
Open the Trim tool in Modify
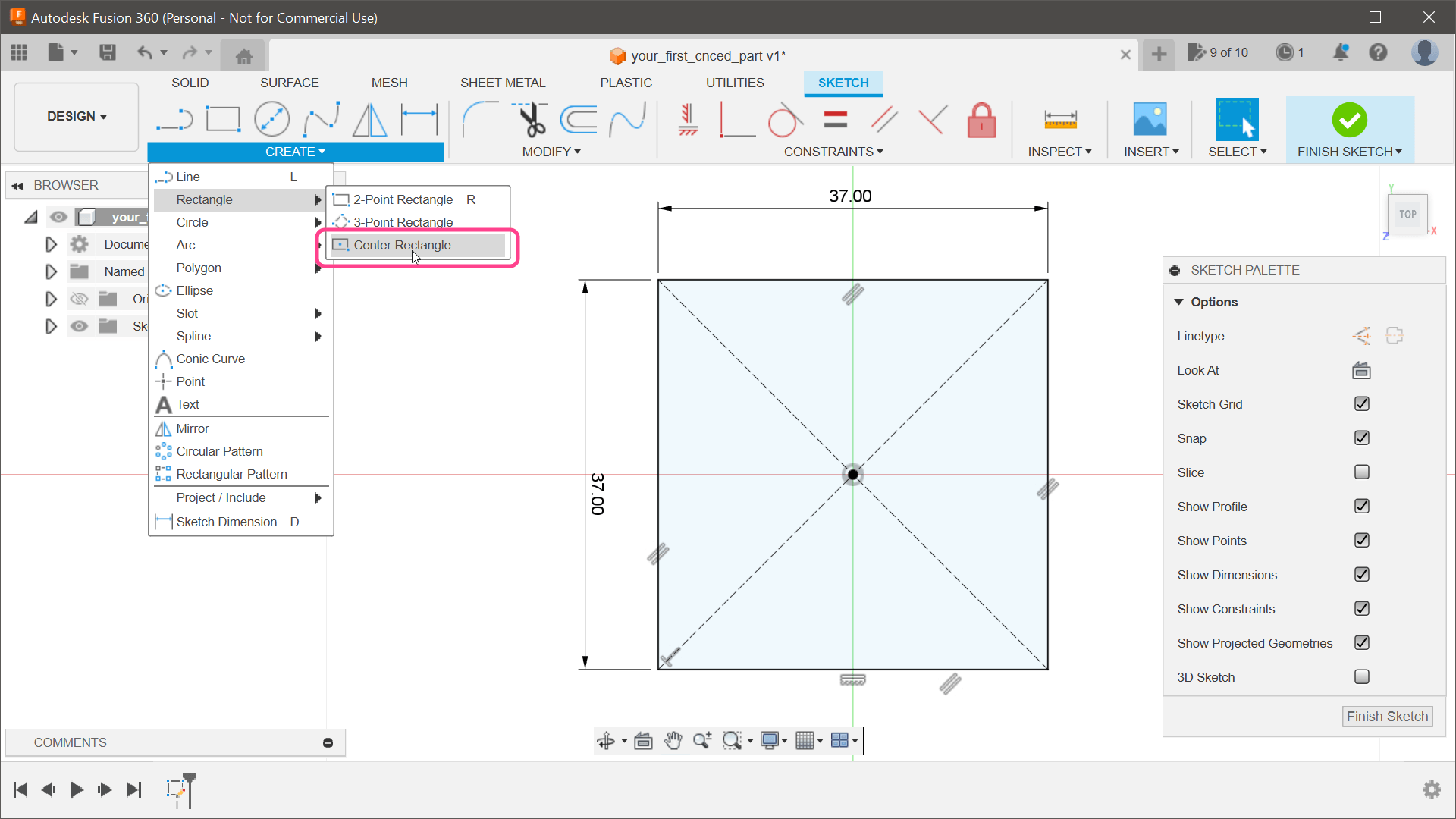(531, 119)
